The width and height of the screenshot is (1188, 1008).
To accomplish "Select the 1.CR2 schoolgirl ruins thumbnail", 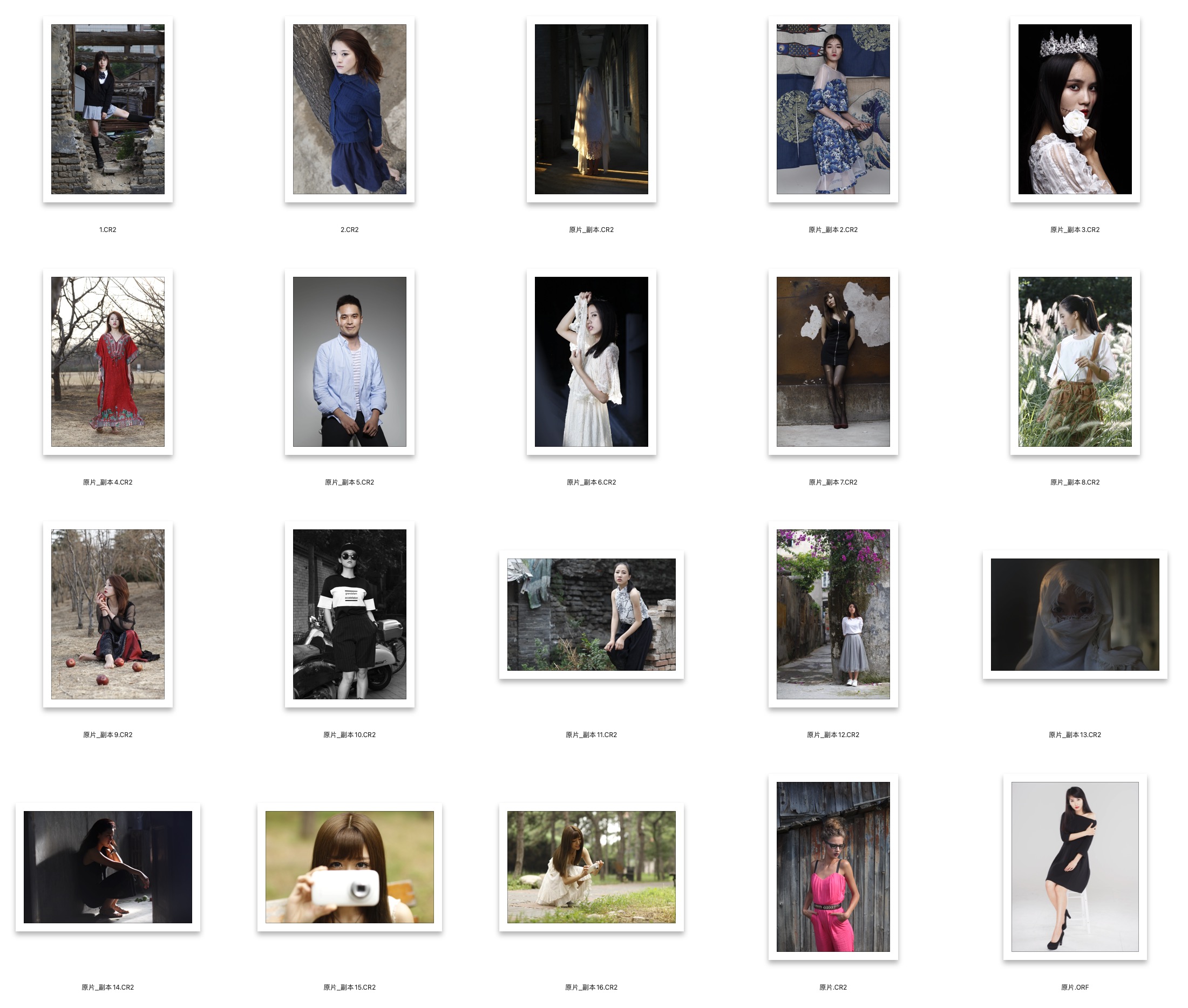I will pos(107,108).
